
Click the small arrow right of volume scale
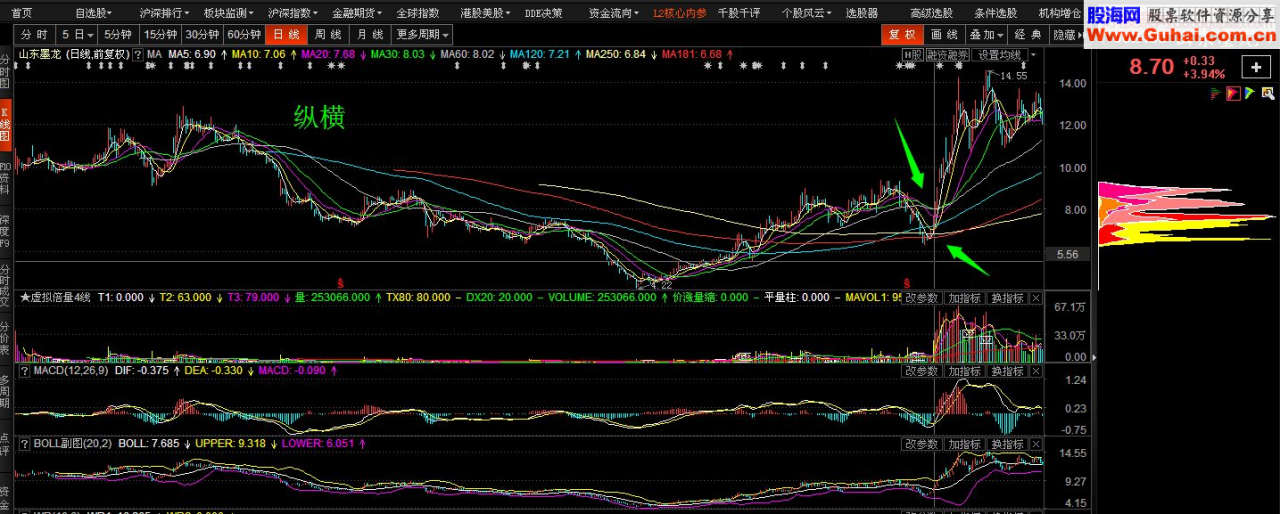[1096, 356]
